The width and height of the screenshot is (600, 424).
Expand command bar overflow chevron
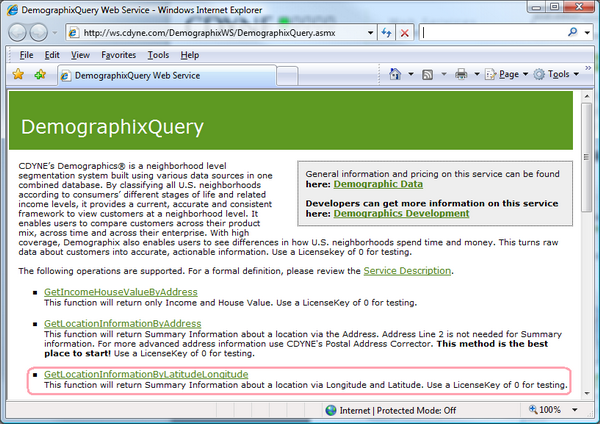click(588, 68)
